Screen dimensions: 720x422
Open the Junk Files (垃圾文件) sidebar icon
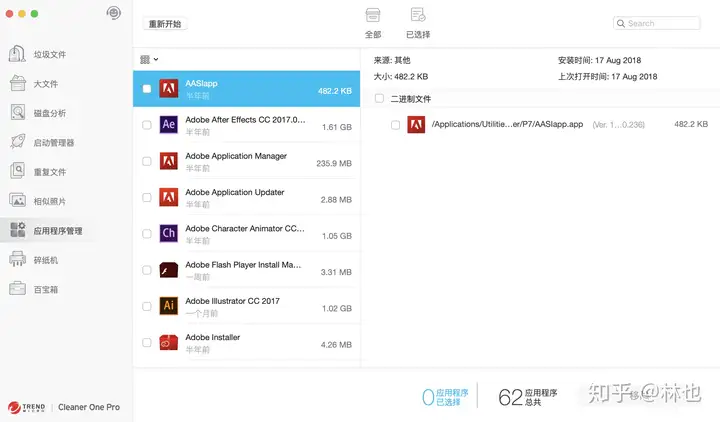point(17,54)
